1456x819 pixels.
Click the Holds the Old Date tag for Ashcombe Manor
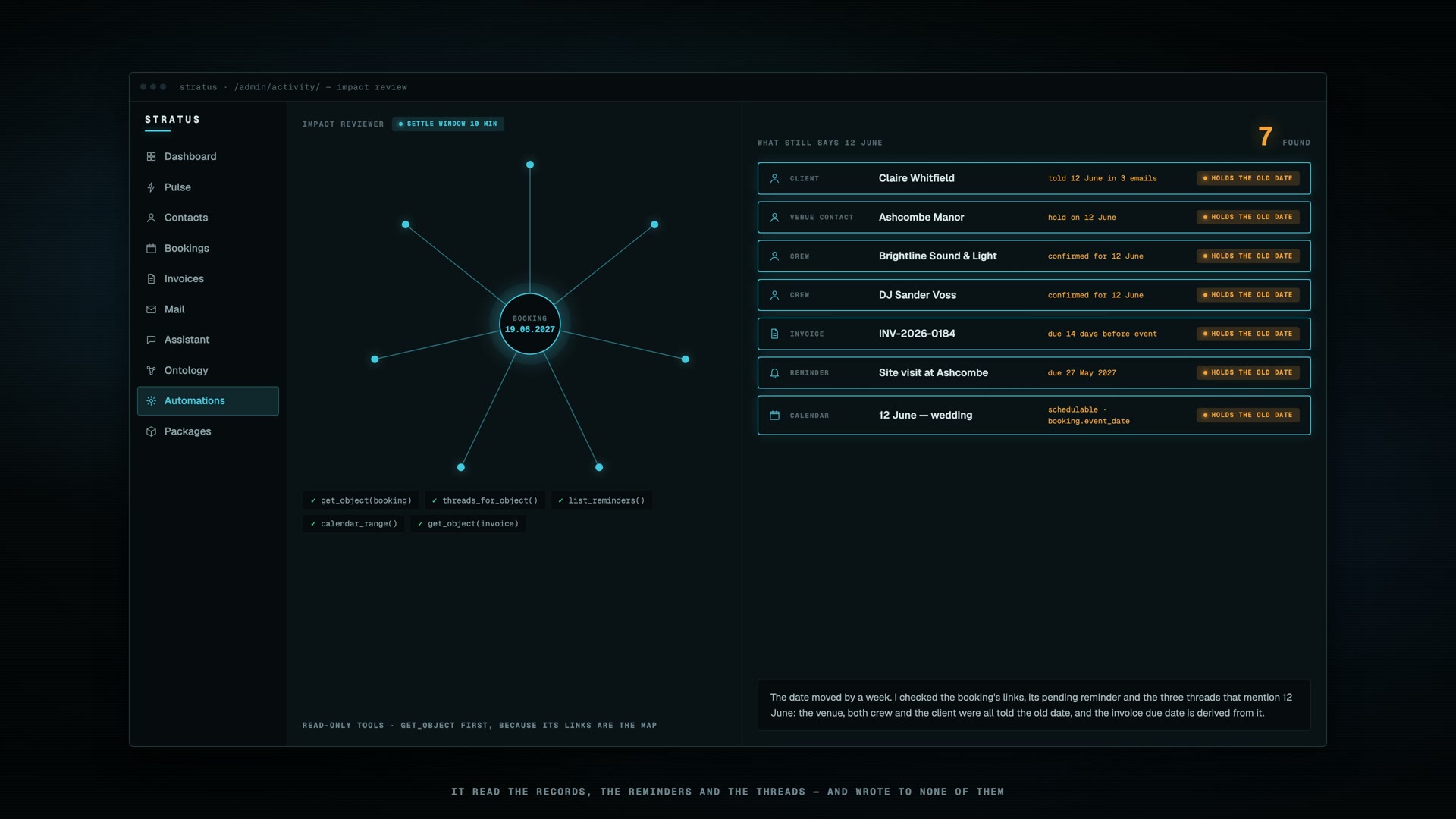coord(1248,217)
